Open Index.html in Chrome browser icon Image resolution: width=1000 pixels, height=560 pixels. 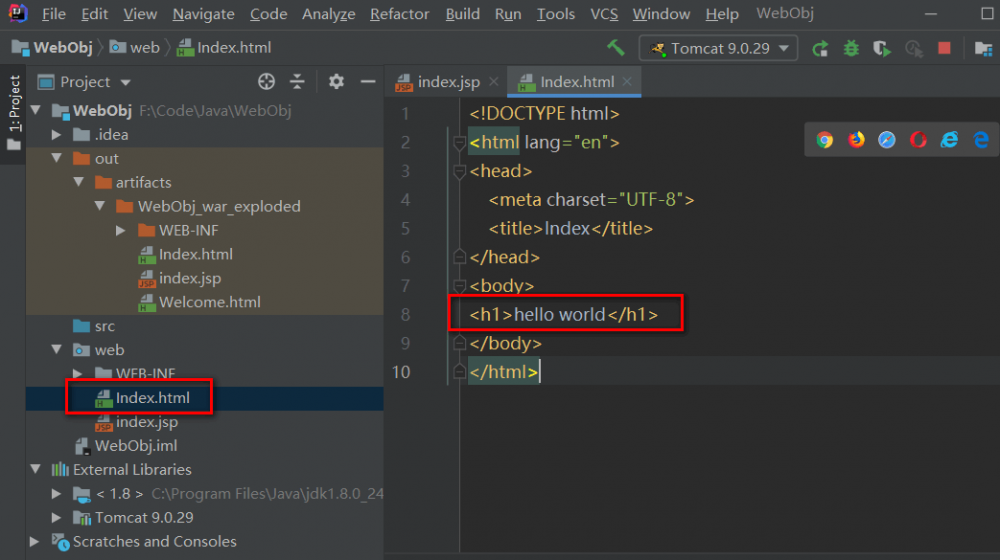click(825, 140)
